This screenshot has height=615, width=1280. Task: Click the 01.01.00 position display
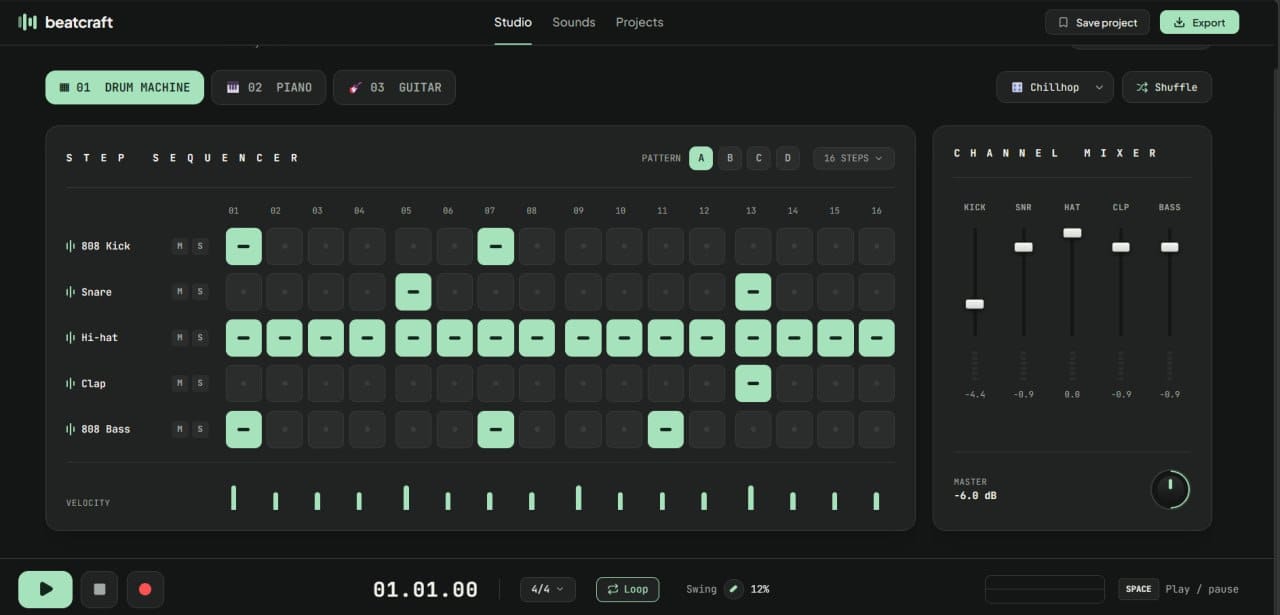click(425, 589)
